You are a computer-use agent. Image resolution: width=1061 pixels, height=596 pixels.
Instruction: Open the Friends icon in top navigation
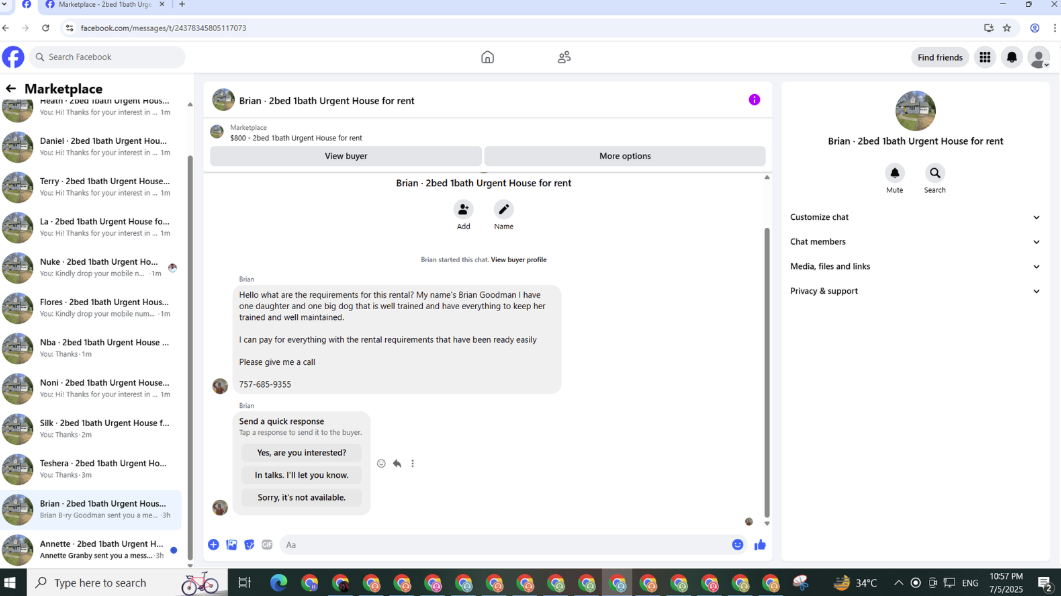pos(564,58)
